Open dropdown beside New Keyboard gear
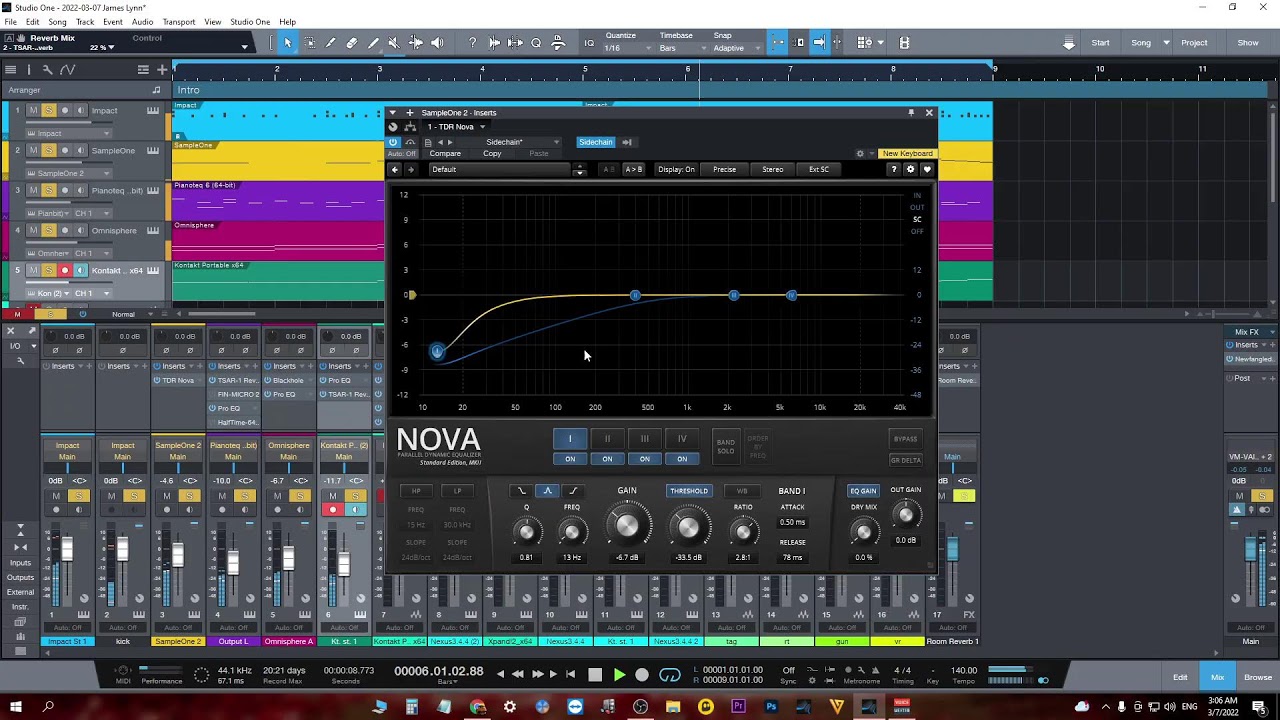 [x=871, y=154]
